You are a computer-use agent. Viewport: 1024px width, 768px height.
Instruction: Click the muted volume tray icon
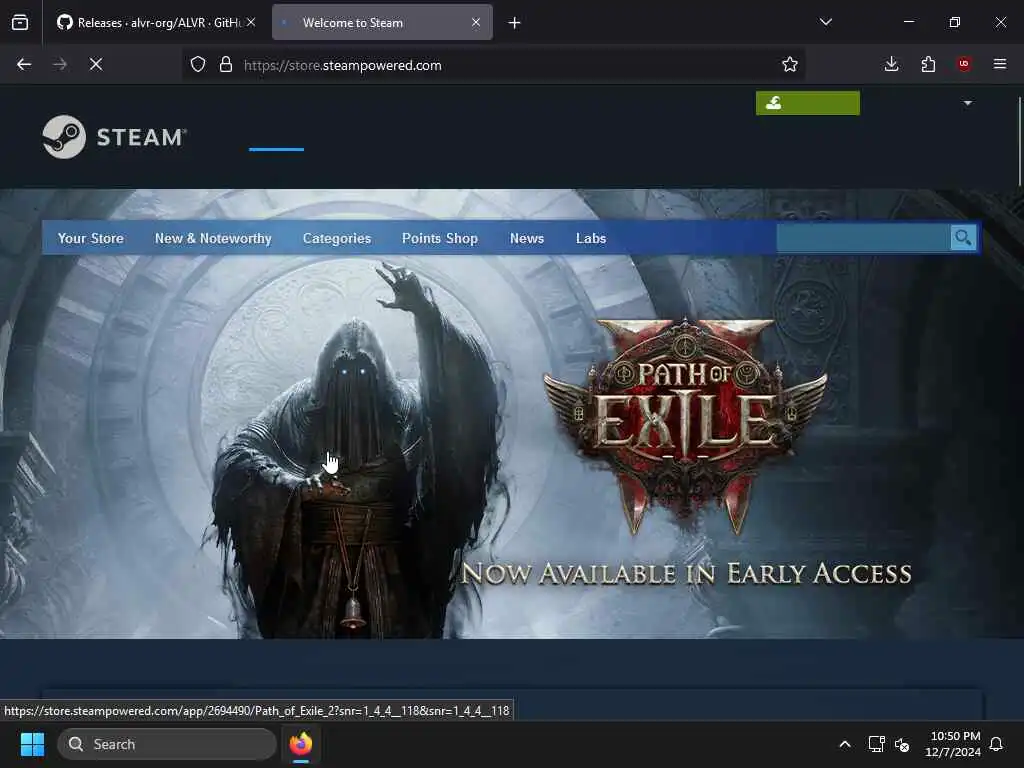pos(903,744)
